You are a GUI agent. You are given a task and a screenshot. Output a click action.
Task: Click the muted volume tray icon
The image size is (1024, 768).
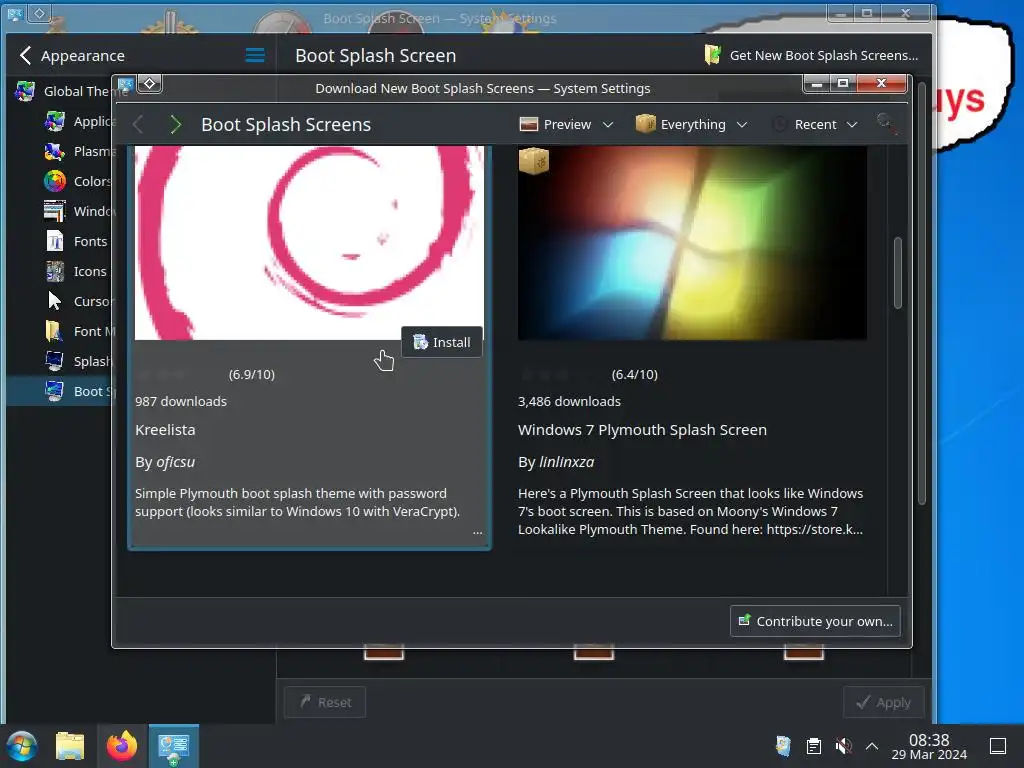[x=843, y=746]
